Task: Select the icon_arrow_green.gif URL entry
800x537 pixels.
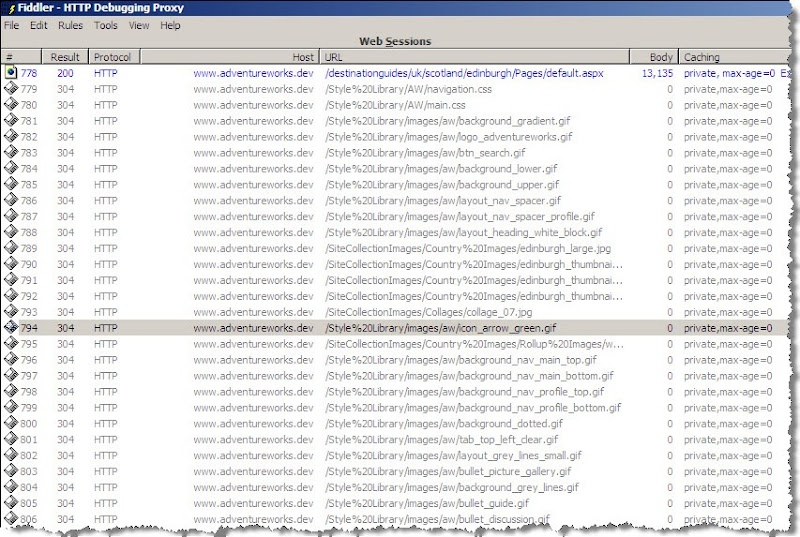Action: coord(440,328)
